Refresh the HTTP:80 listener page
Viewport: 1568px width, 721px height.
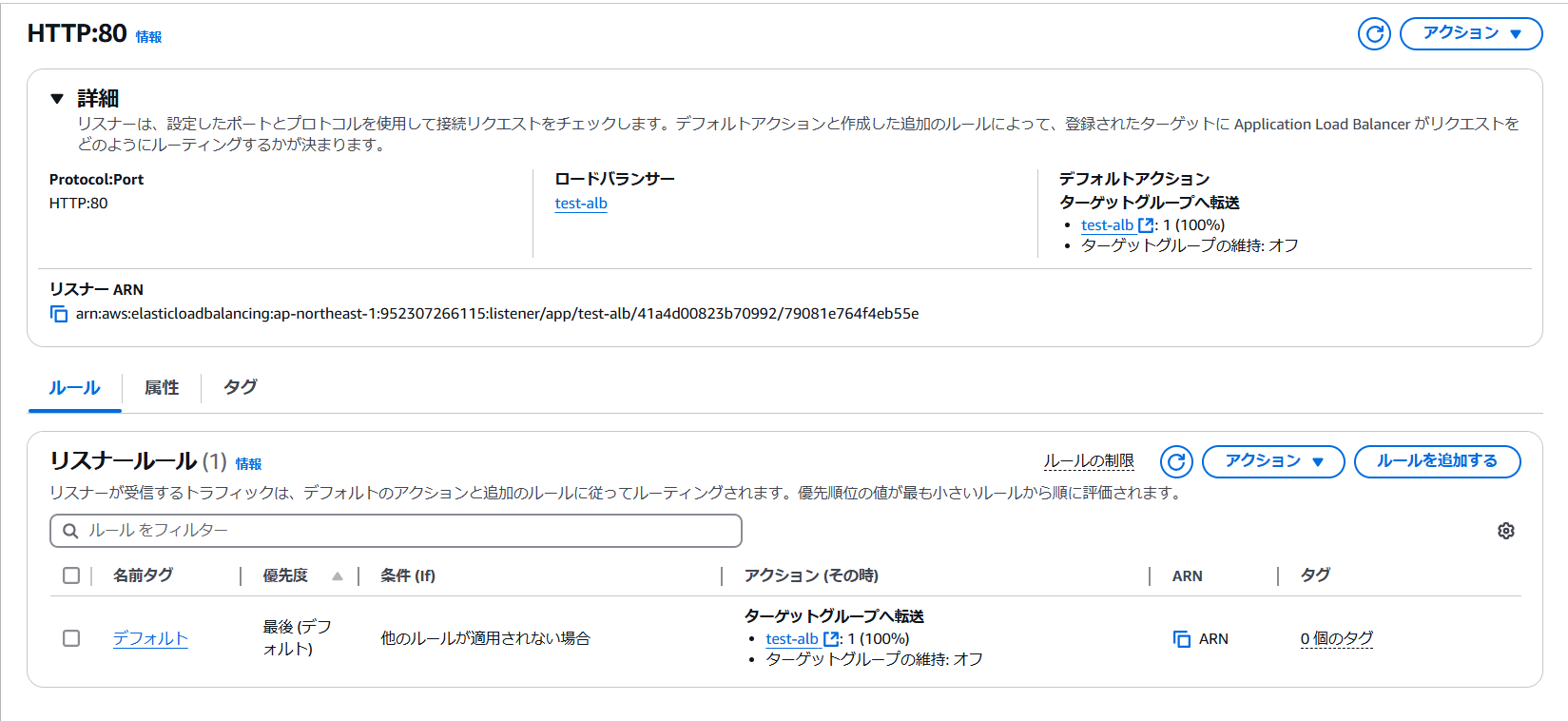(1374, 34)
